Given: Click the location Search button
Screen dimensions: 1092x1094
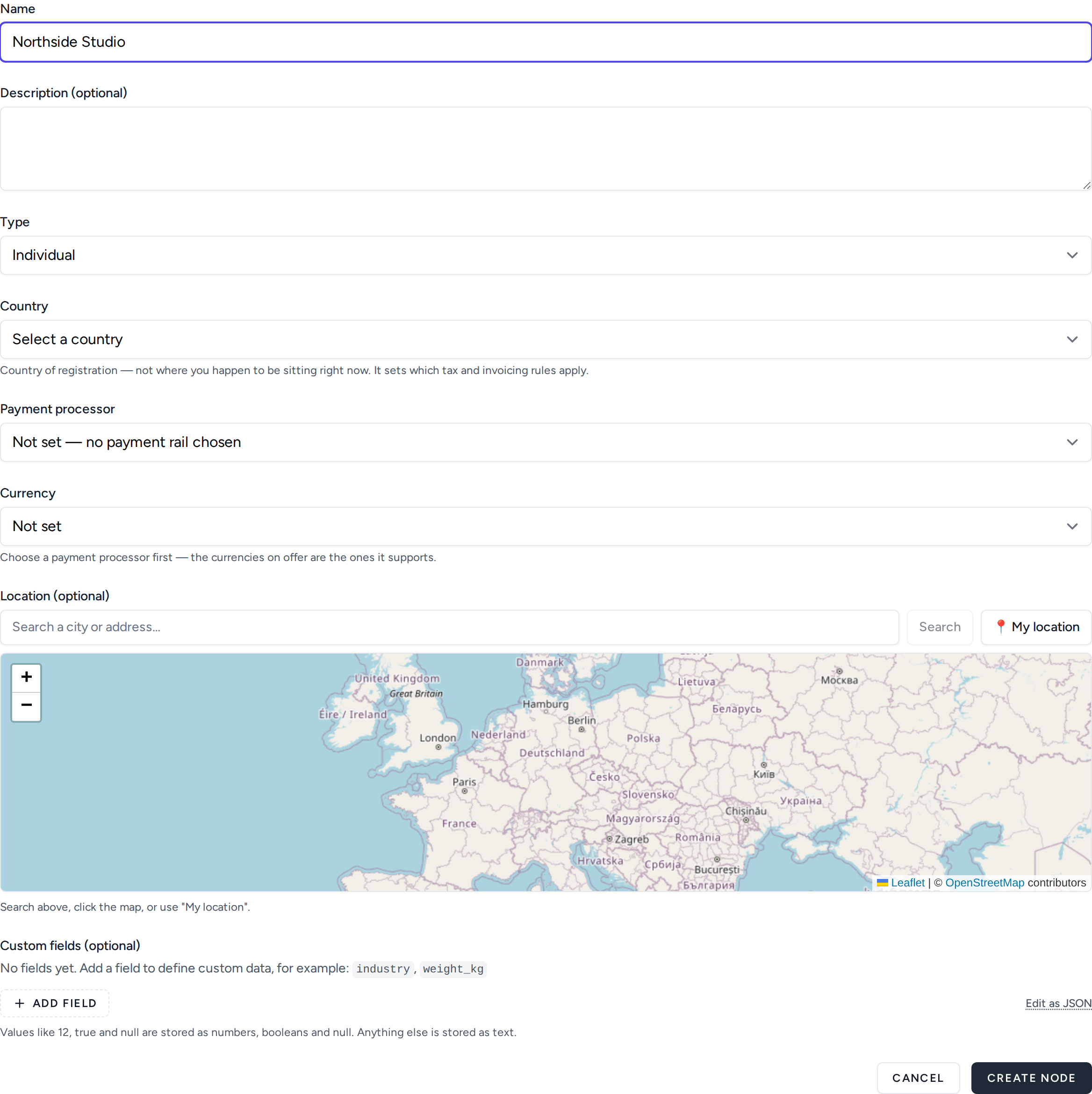Looking at the screenshot, I should click(x=940, y=627).
